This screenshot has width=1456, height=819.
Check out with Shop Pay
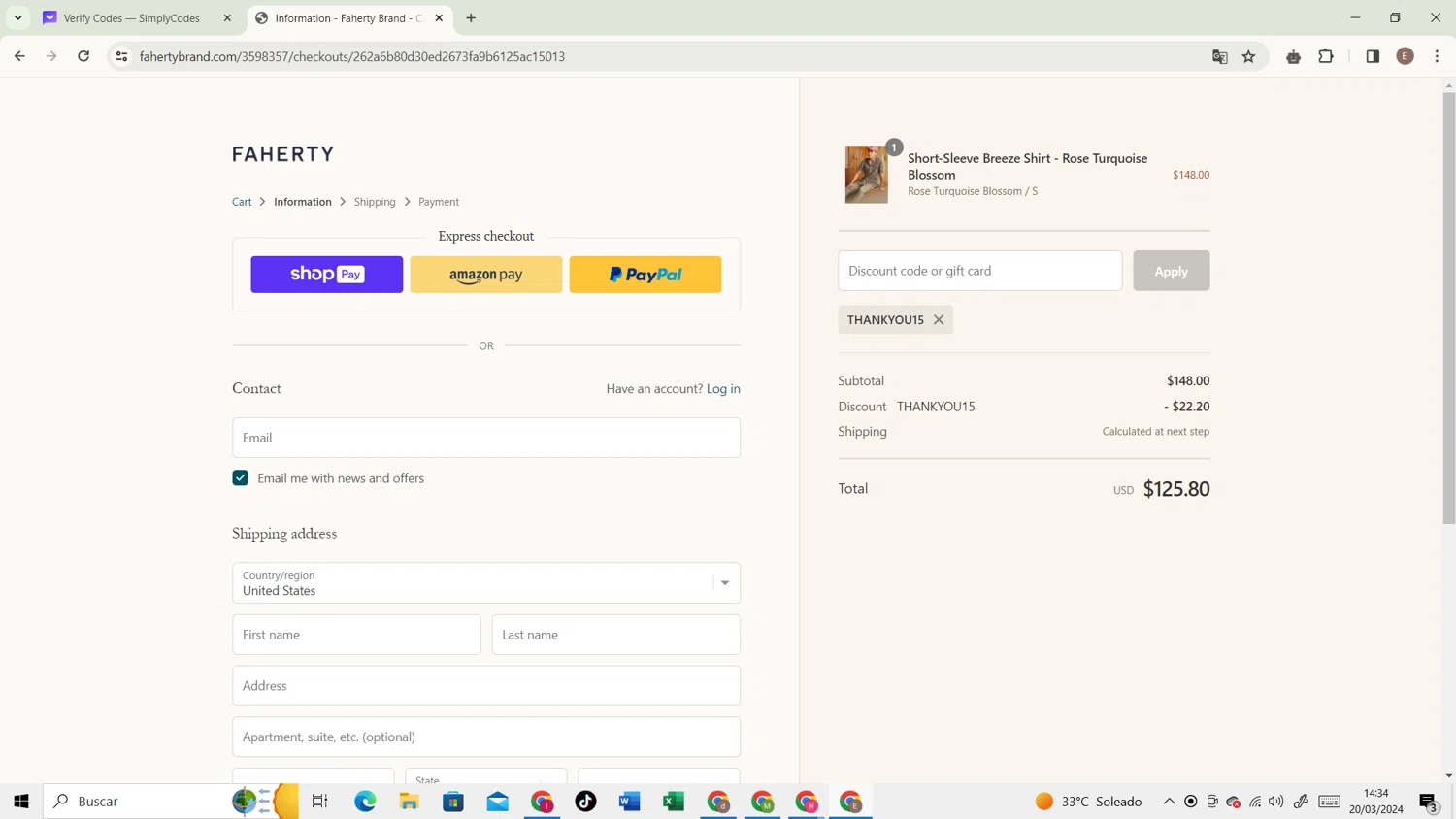[327, 275]
